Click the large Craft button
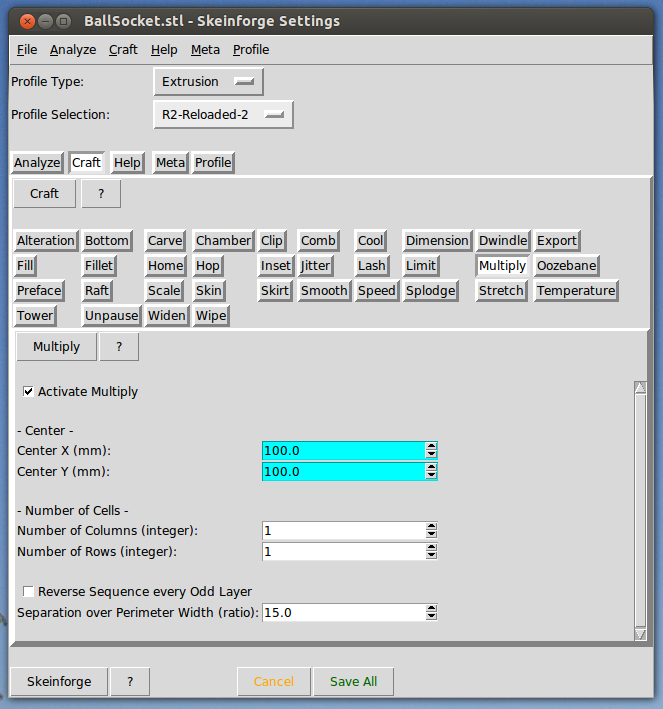The image size is (663, 709). (44, 194)
